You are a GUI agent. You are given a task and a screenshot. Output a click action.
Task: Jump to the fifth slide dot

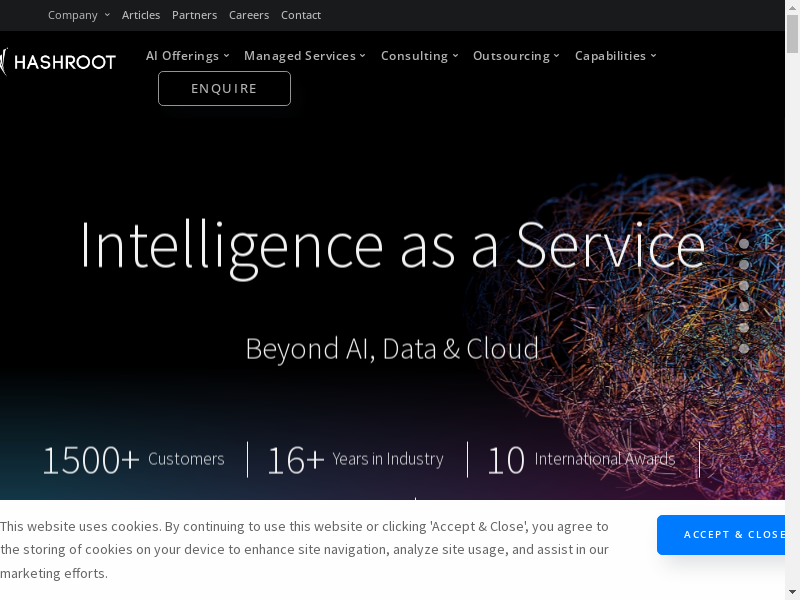pyautogui.click(x=744, y=328)
